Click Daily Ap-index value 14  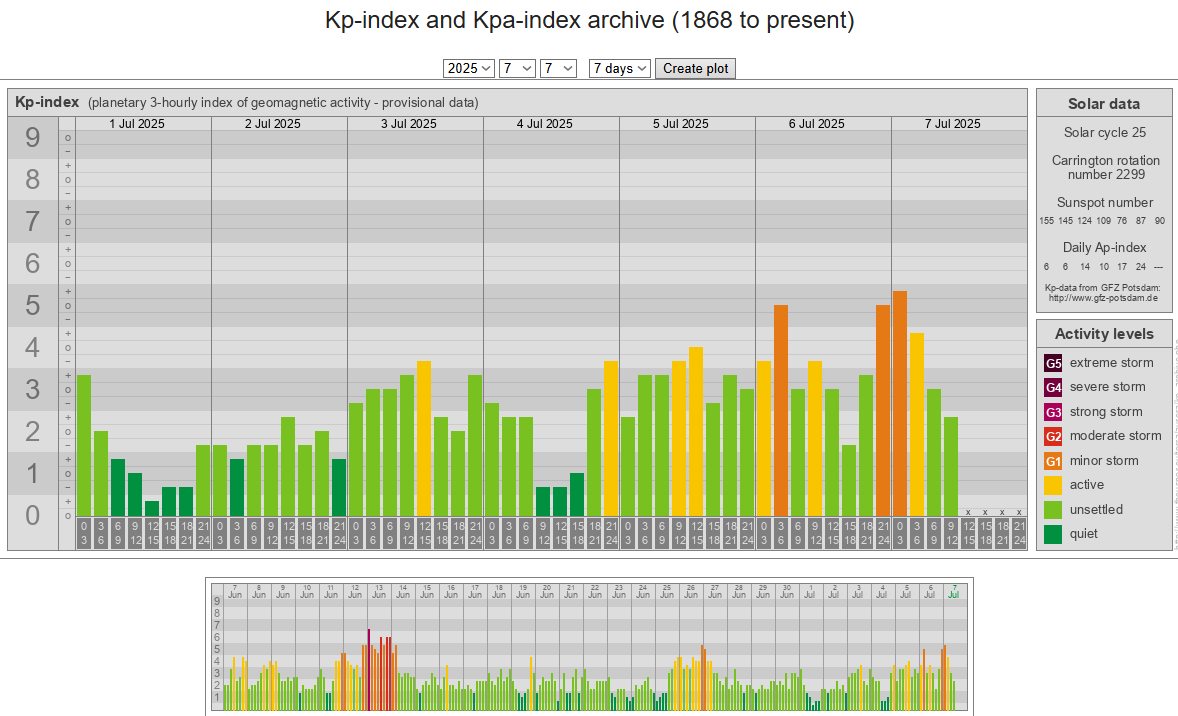[1084, 267]
